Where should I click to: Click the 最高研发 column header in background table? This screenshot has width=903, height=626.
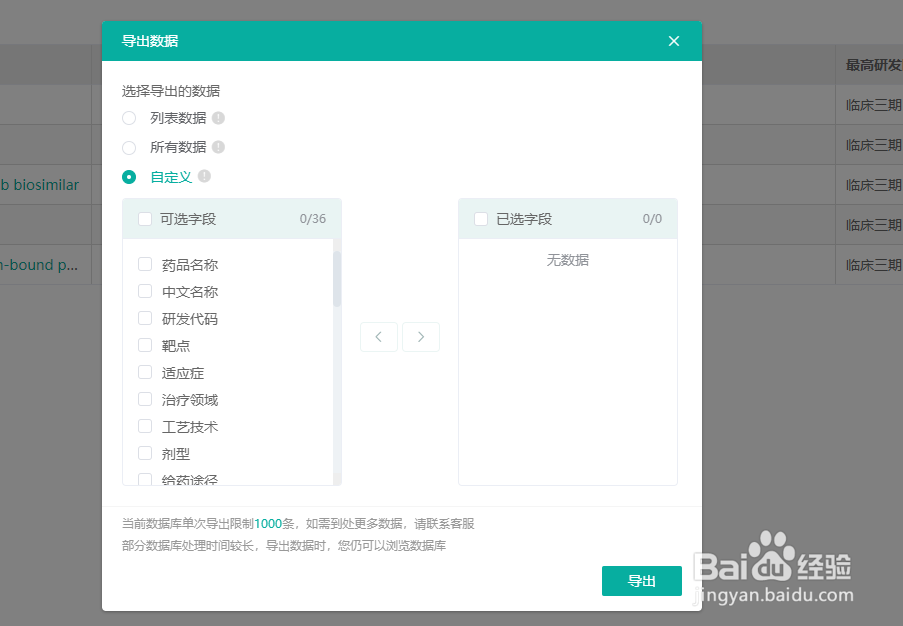(874, 65)
